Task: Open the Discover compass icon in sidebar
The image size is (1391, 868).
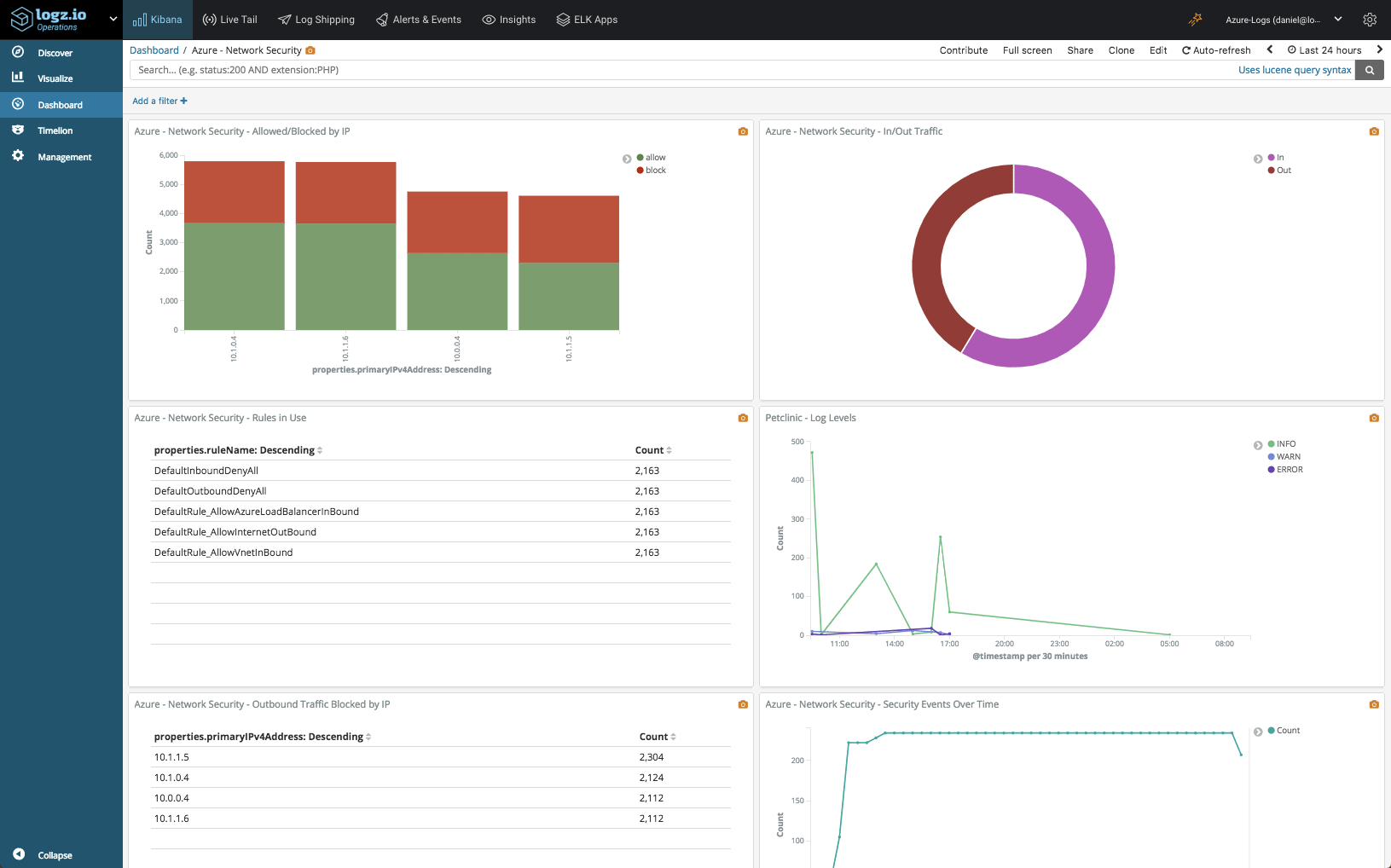Action: [x=18, y=52]
